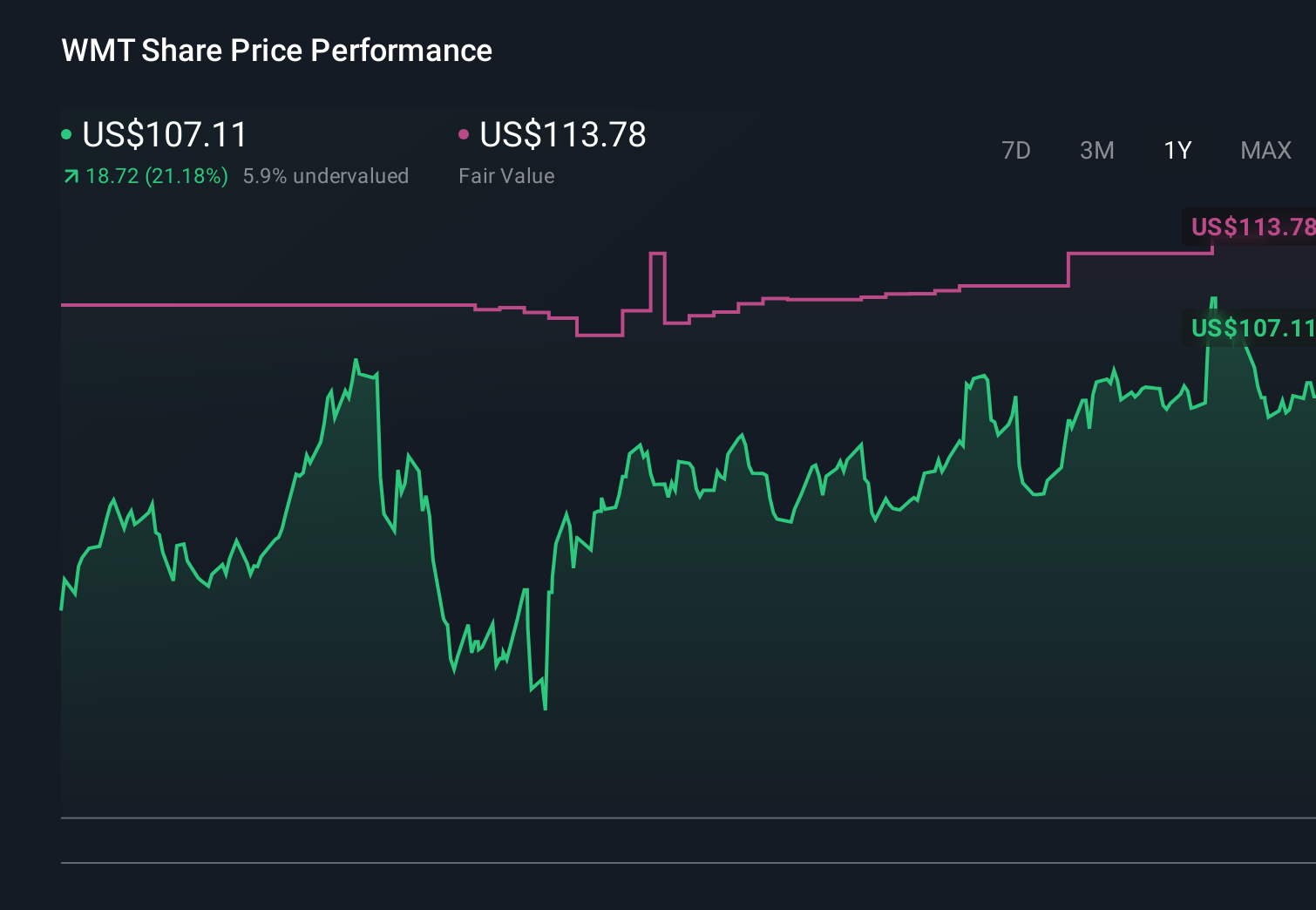Open Fair Value explanation via its label
Viewport: 1316px width, 910px height.
pos(506,176)
